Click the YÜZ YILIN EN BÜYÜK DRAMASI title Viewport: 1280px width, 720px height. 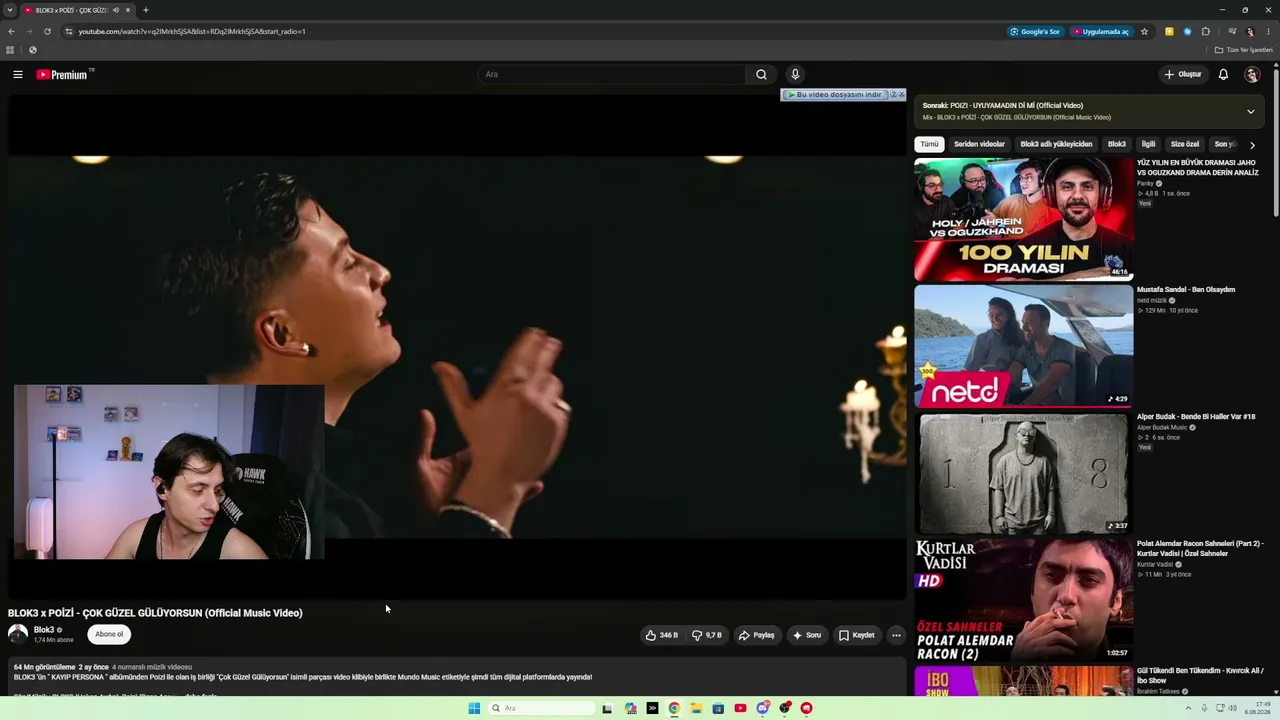(1198, 167)
